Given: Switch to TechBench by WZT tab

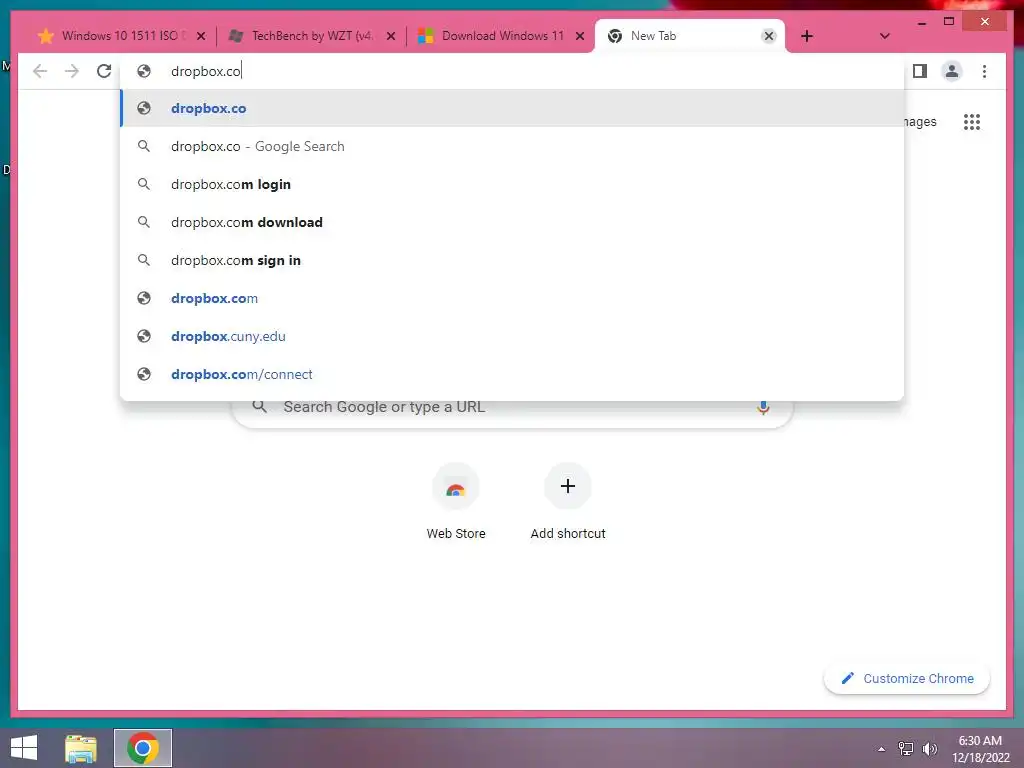Looking at the screenshot, I should [x=311, y=36].
